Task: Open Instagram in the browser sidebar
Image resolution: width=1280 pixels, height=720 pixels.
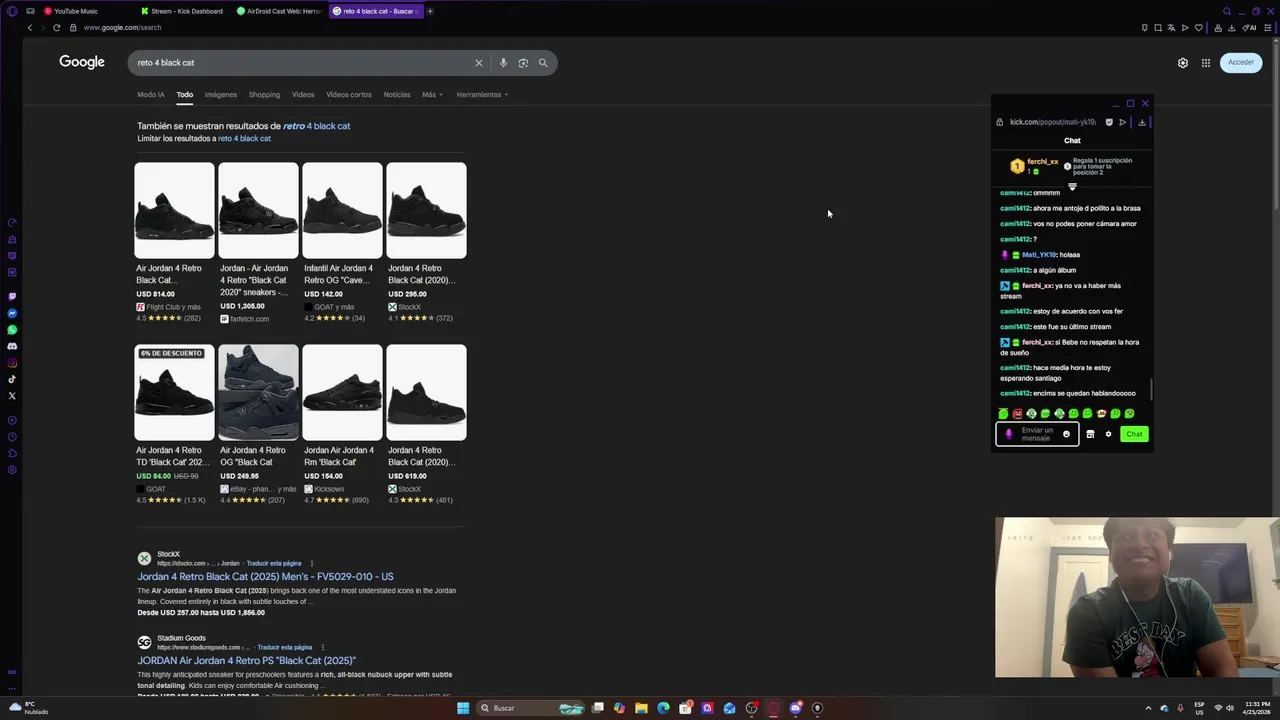Action: click(12, 363)
